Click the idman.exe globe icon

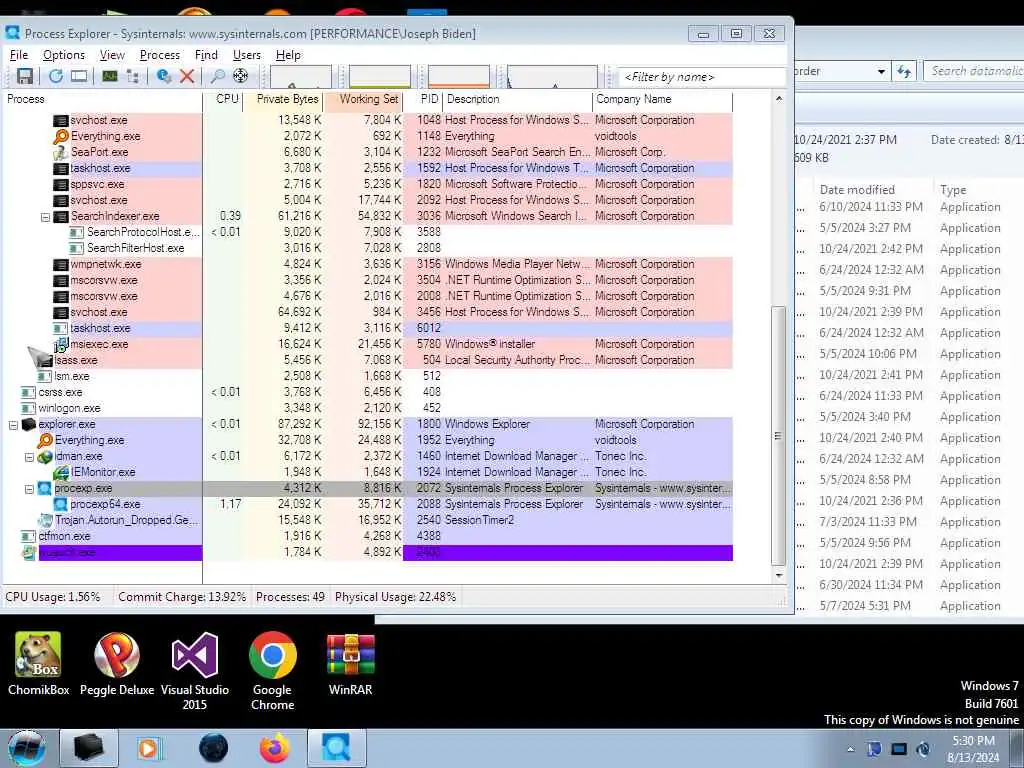[x=45, y=456]
